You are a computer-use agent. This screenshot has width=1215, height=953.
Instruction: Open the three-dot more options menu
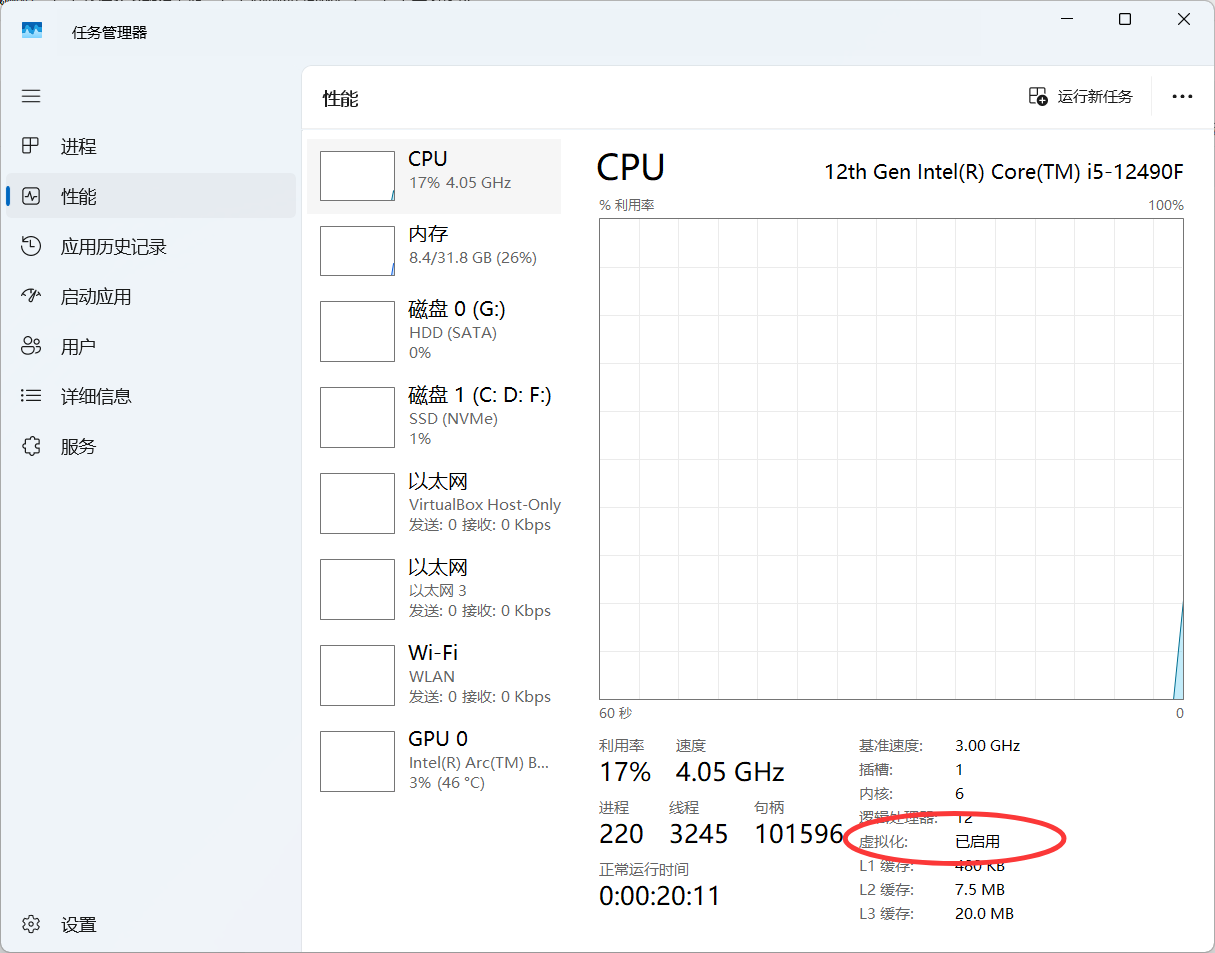click(x=1182, y=97)
